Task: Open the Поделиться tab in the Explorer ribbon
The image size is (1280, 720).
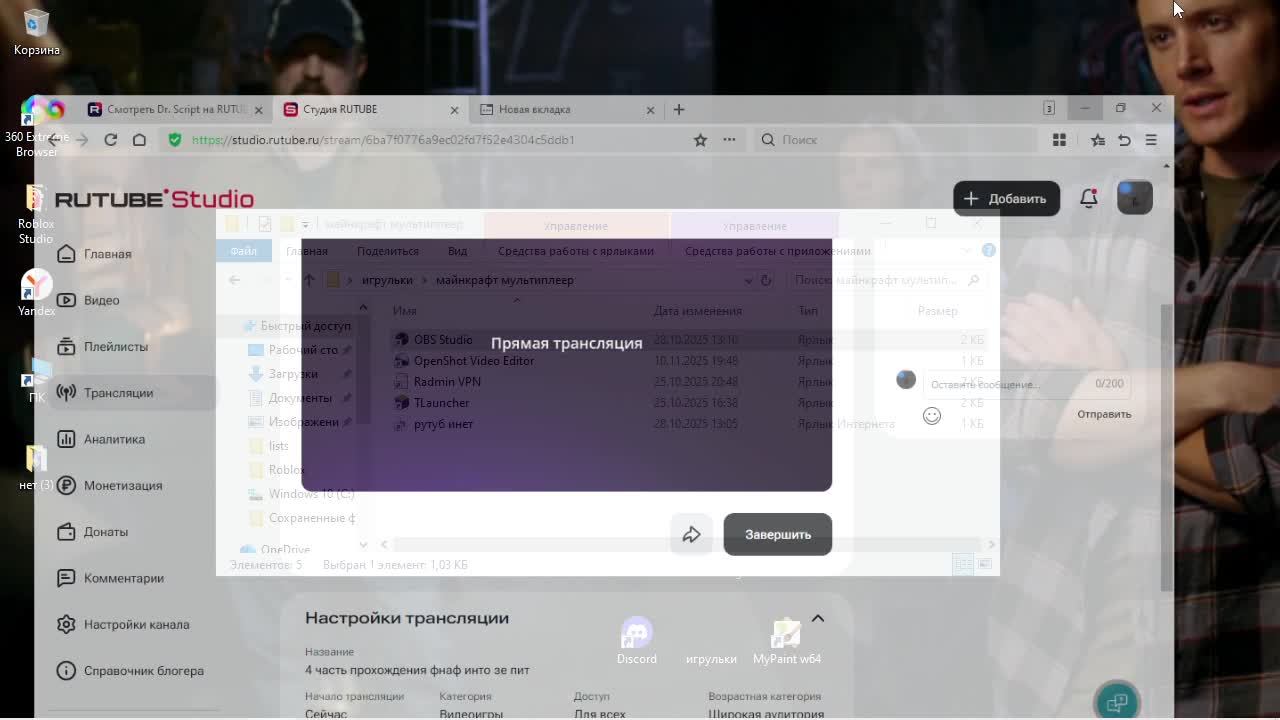Action: [388, 251]
